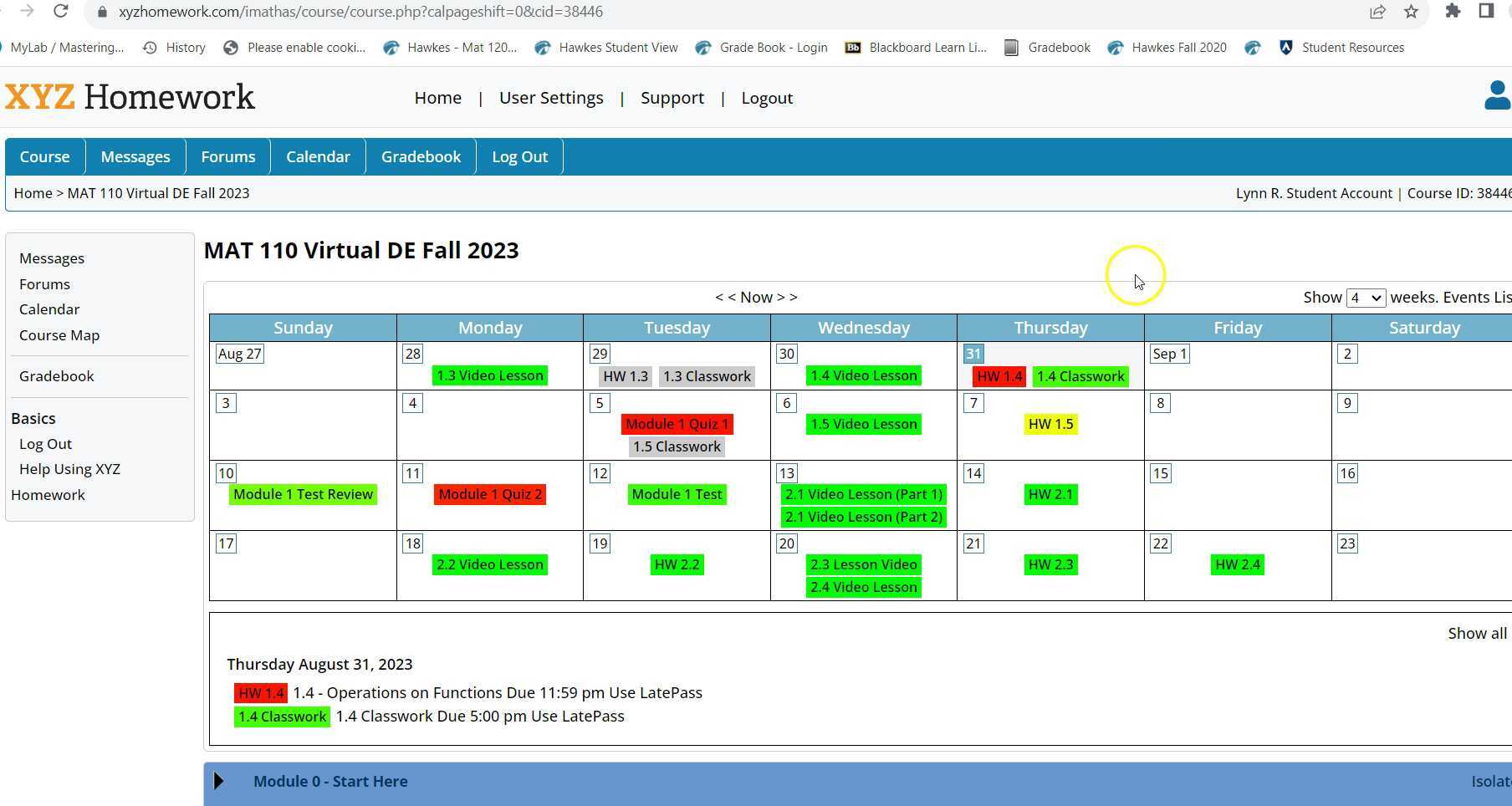Switch to the Gradebook tab
The image size is (1512, 806).
(421, 156)
